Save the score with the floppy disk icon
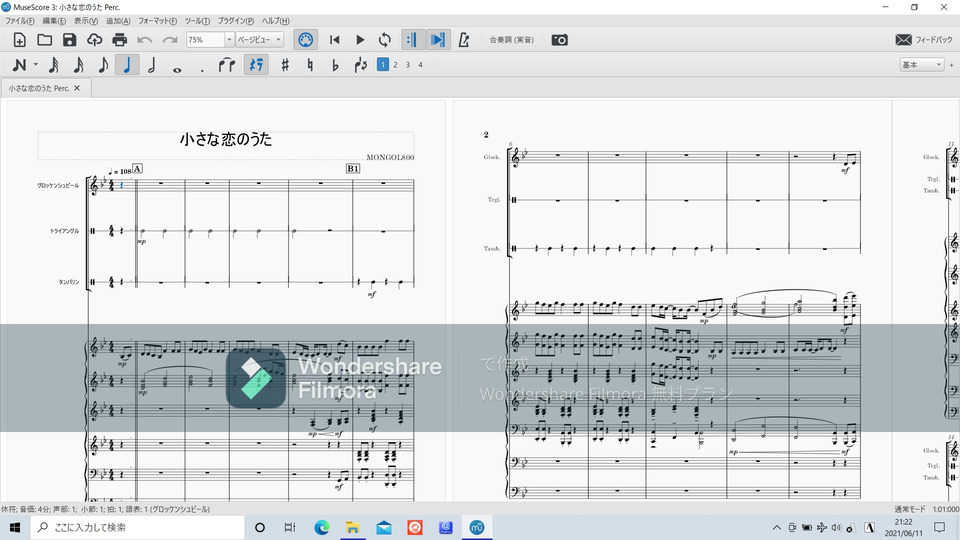 [x=69, y=40]
